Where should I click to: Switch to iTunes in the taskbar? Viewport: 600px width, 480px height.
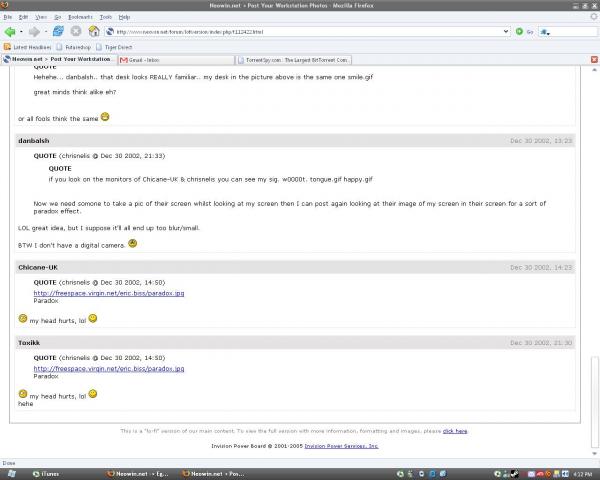(x=46, y=474)
